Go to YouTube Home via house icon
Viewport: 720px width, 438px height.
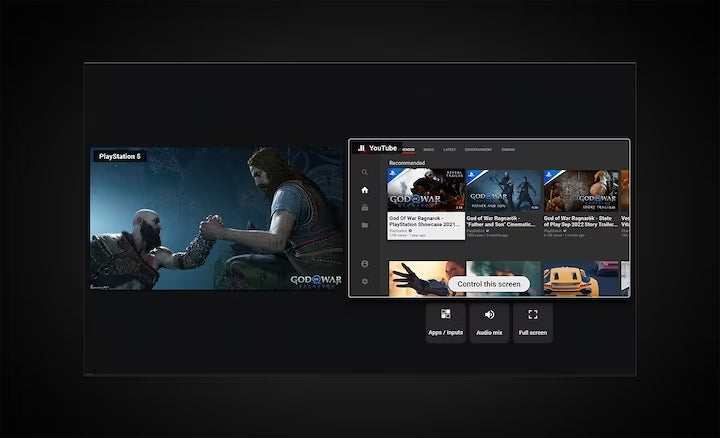365,190
